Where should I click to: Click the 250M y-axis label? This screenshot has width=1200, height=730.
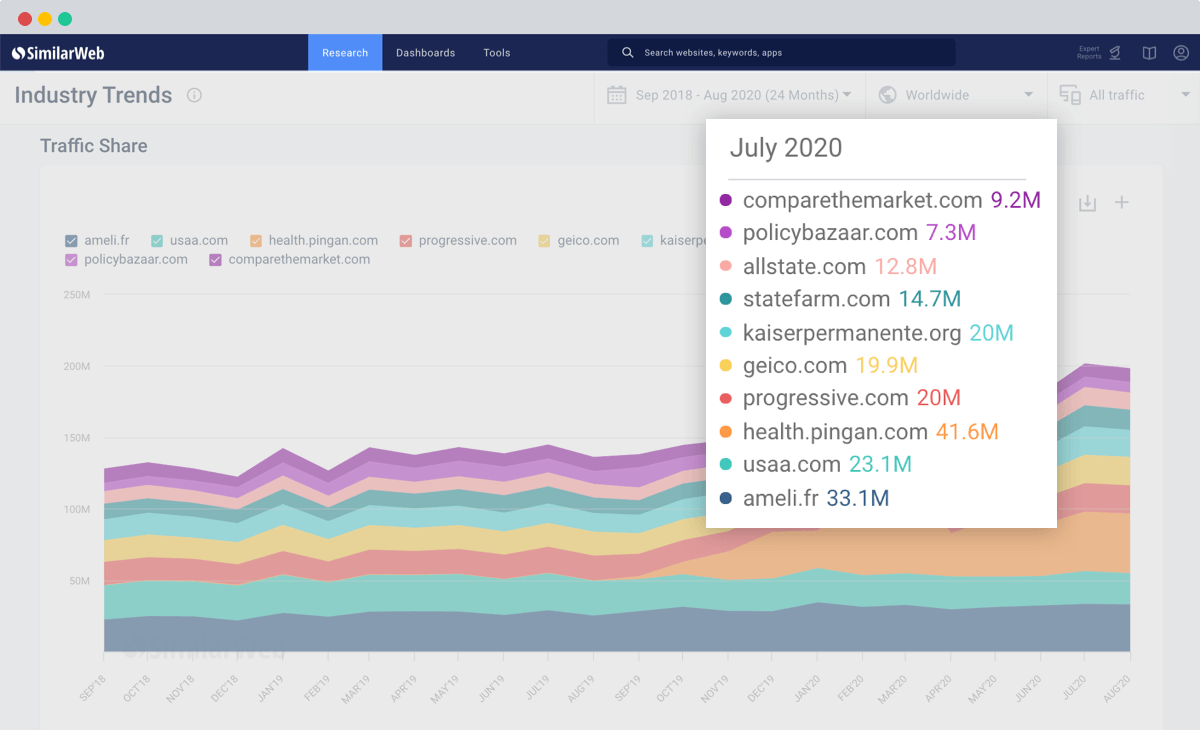(77, 294)
